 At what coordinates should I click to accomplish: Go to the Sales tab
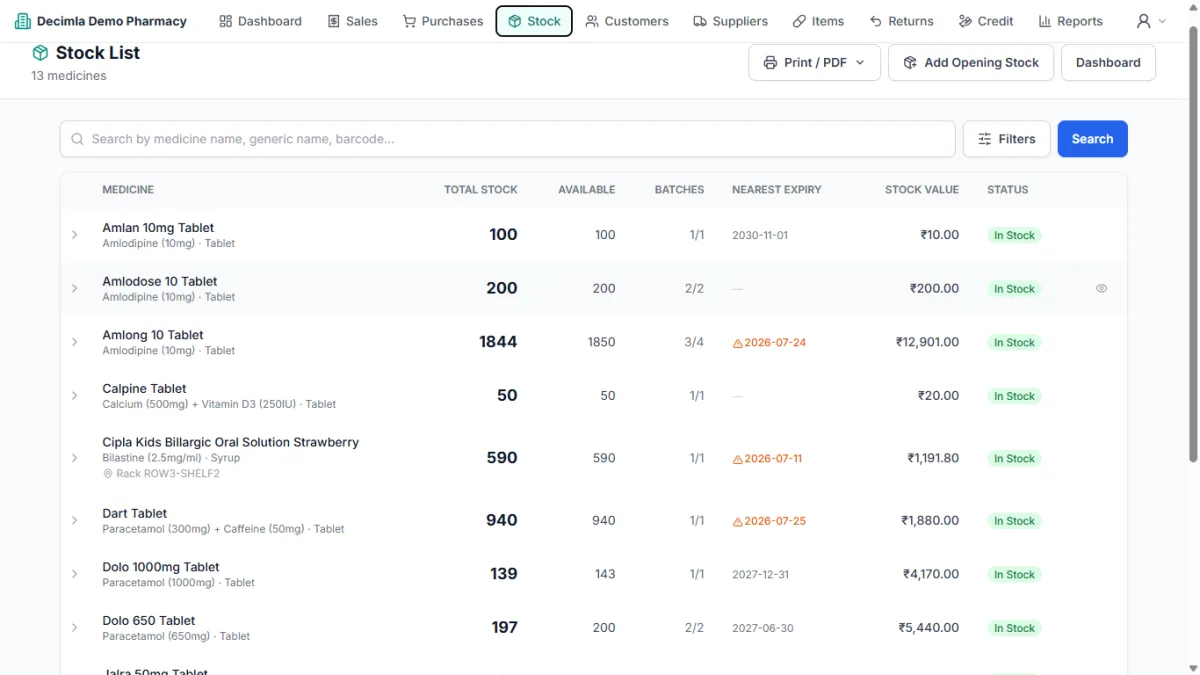coord(352,21)
